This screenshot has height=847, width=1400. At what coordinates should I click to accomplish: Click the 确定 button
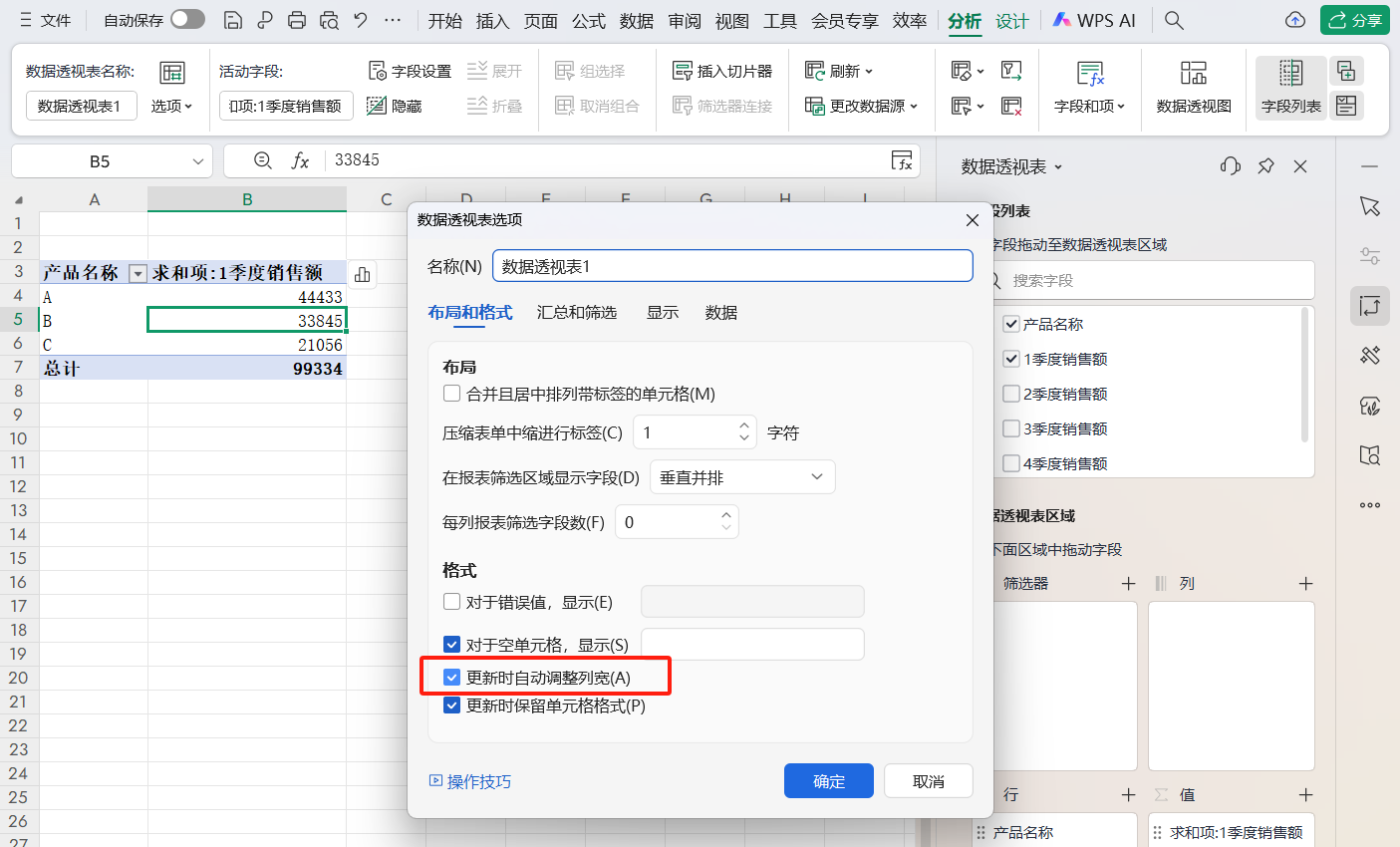click(828, 780)
